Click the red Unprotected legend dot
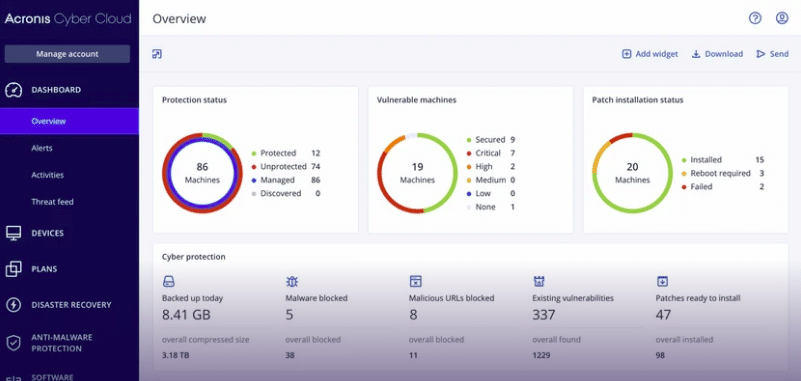Viewport: 801px width, 381px height. (254, 167)
